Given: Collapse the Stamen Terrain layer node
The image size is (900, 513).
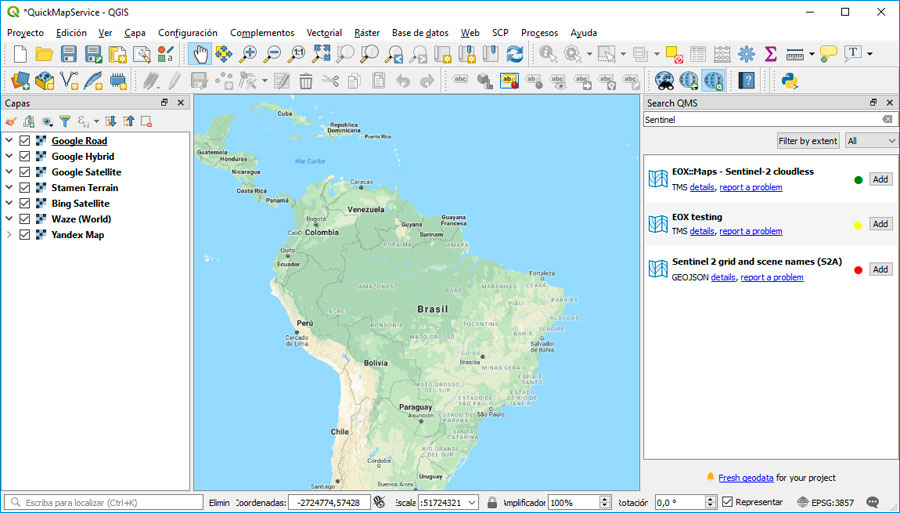Looking at the screenshot, I should click(9, 187).
